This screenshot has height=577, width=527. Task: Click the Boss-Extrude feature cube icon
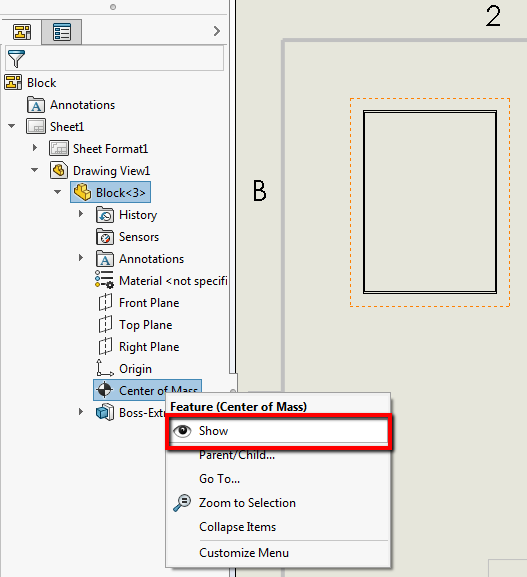(x=105, y=412)
